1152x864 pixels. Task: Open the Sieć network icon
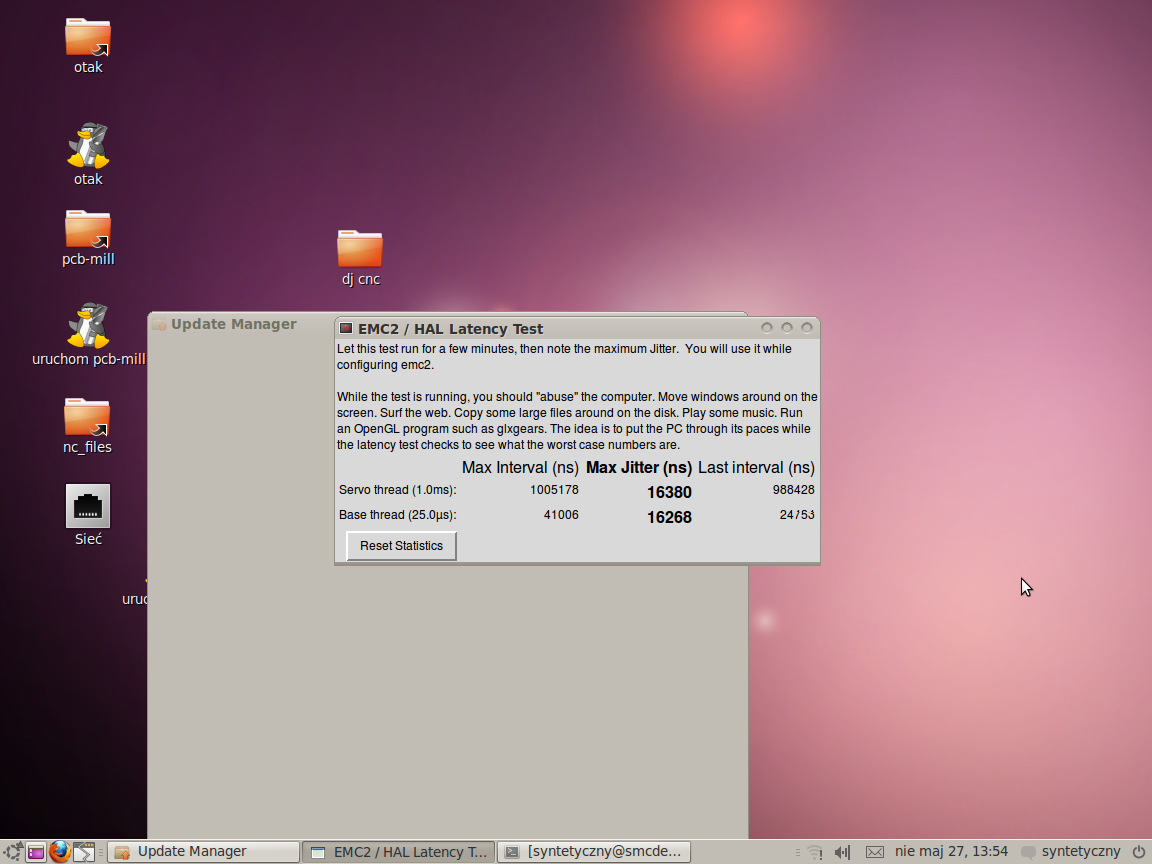tap(87, 505)
